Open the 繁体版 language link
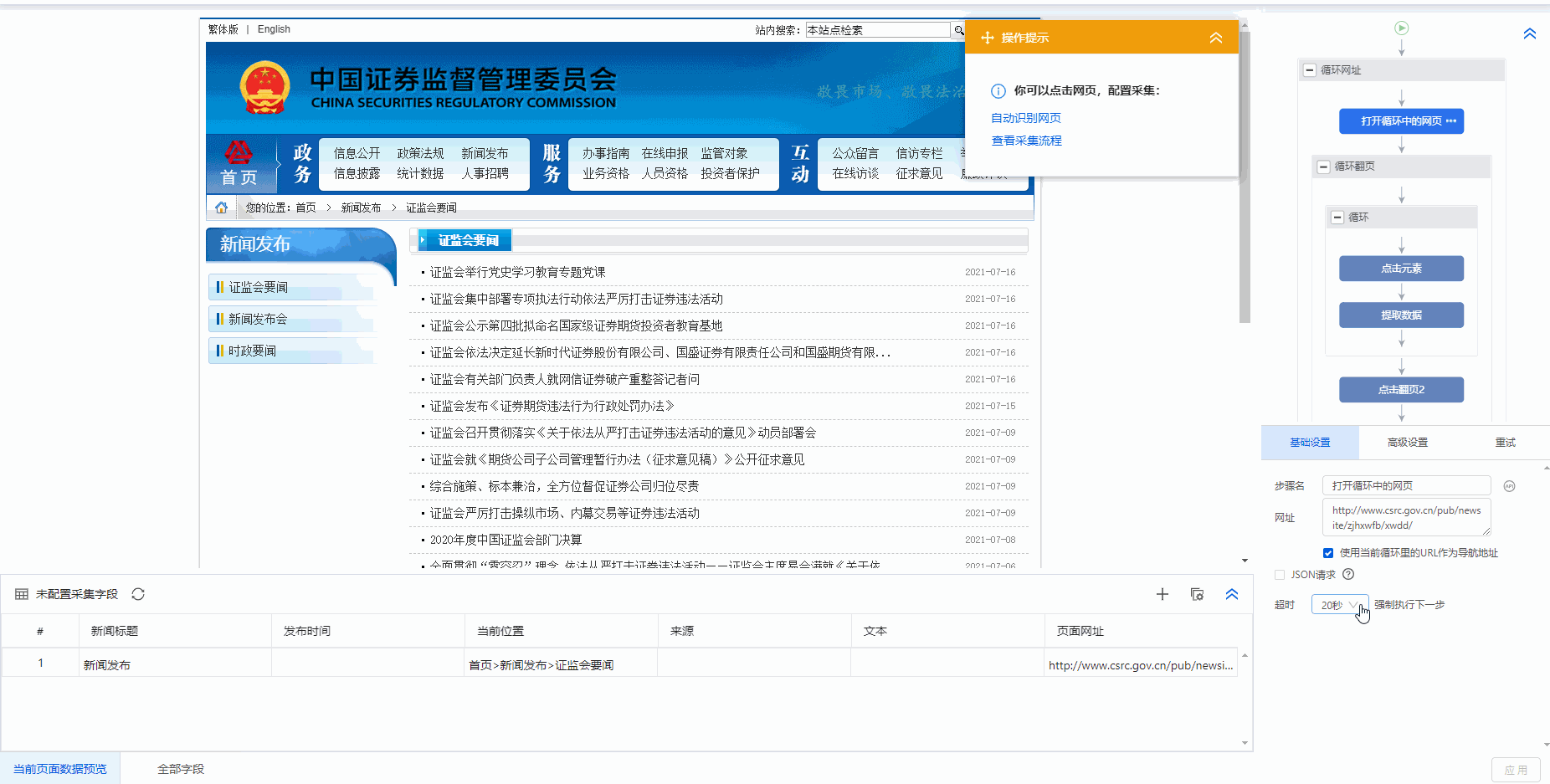 click(223, 29)
